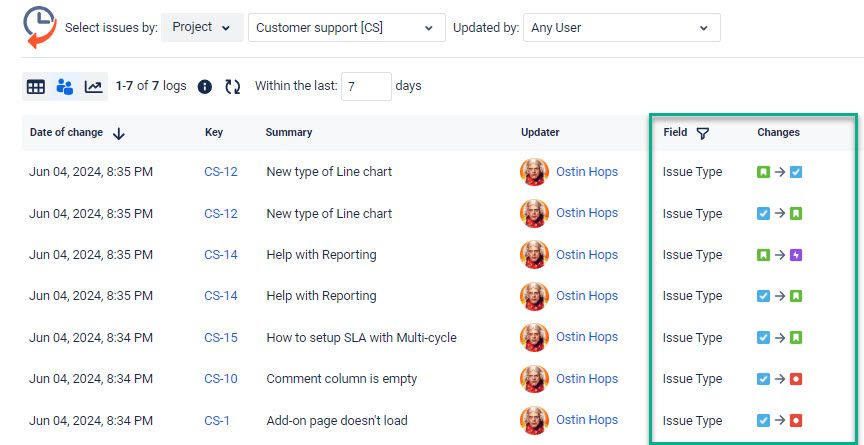Open CS-12 link in story-to-task change row

[221, 172]
